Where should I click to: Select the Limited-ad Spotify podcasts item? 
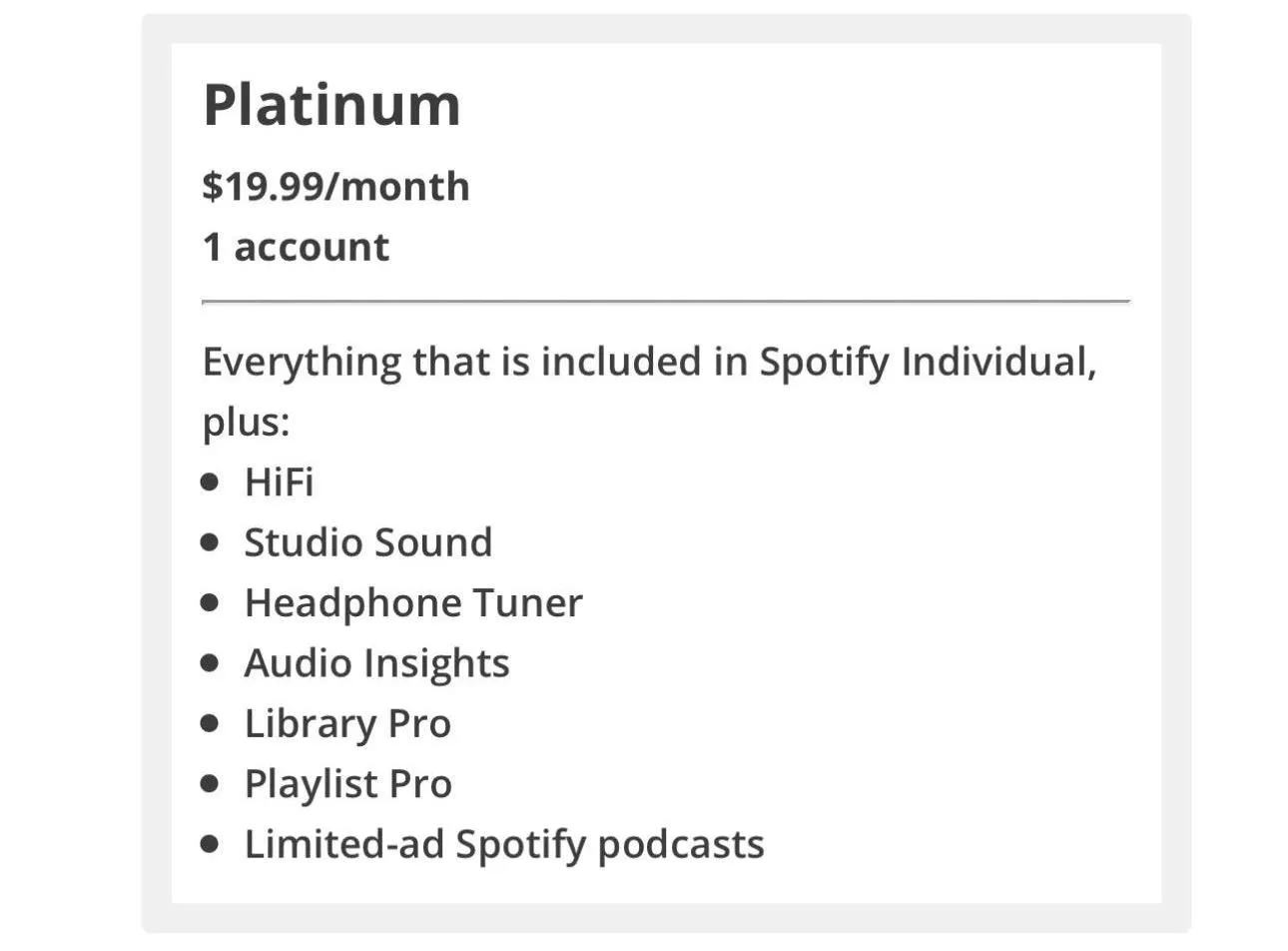pyautogui.click(x=504, y=845)
